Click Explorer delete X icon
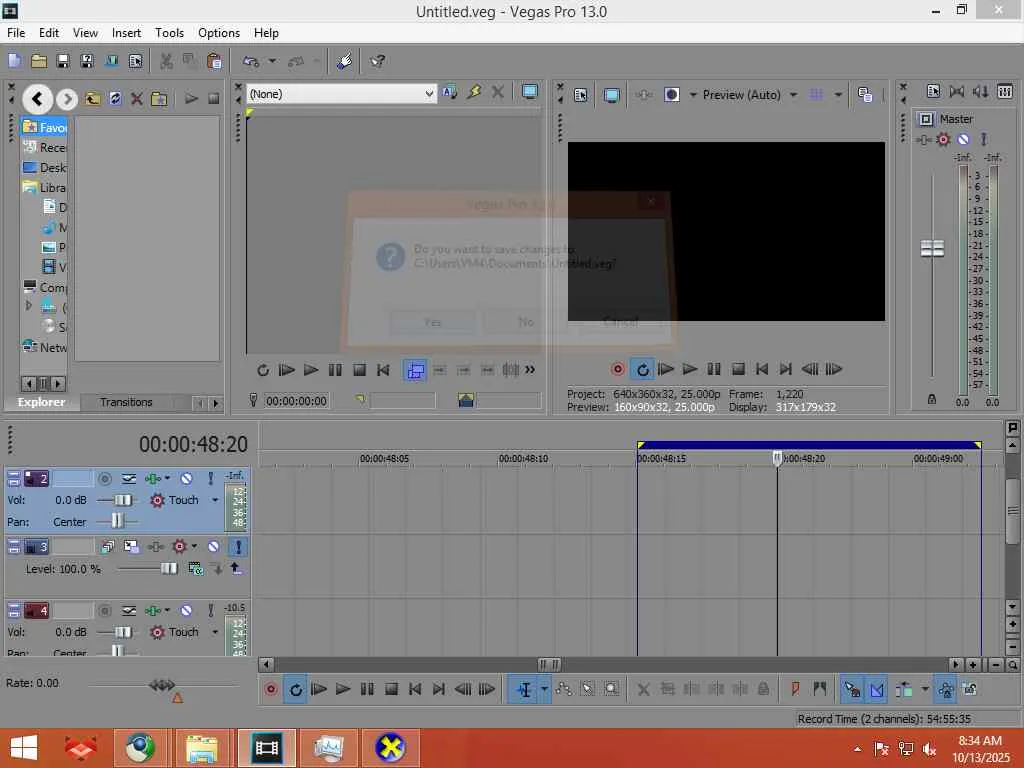Viewport: 1024px width, 768px height. tap(136, 99)
